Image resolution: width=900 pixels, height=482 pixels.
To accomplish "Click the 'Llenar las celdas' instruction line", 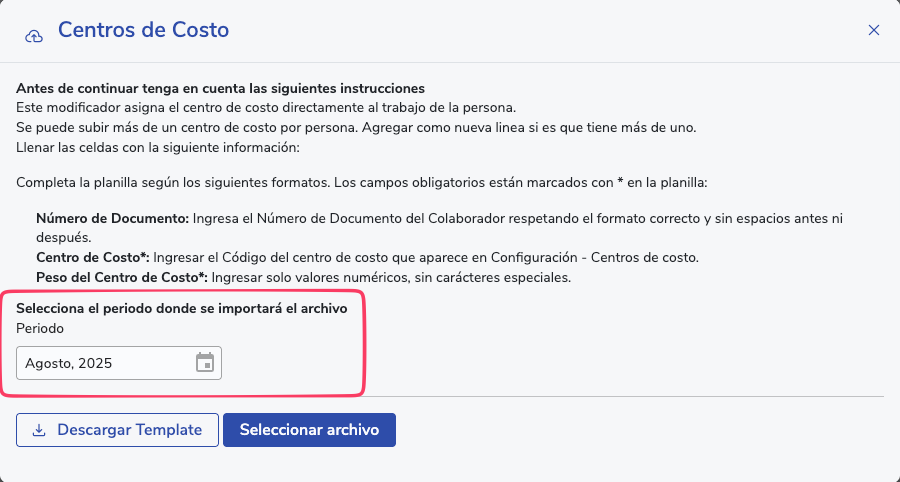I will coord(158,148).
